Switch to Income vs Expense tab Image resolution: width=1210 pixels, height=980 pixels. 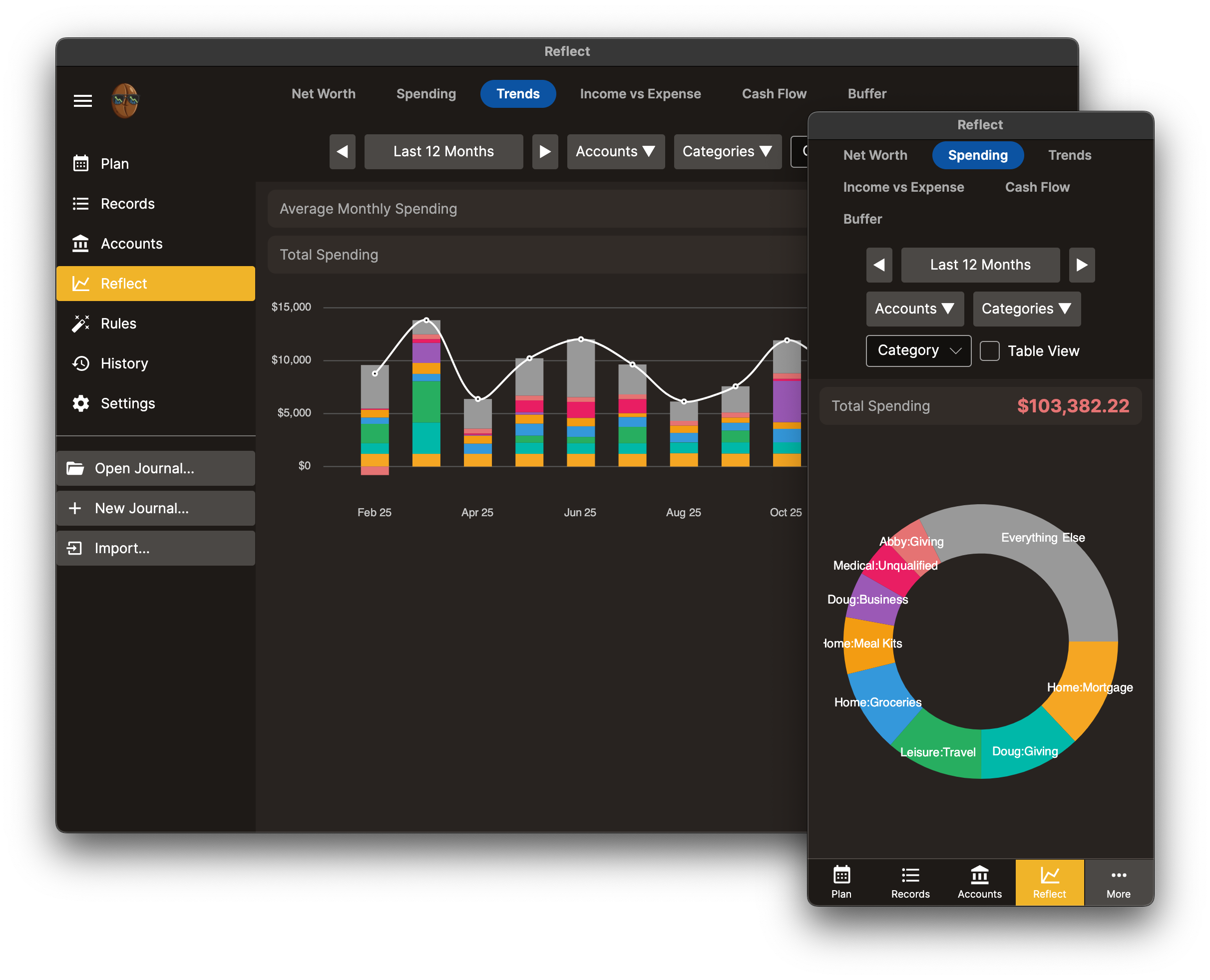640,94
